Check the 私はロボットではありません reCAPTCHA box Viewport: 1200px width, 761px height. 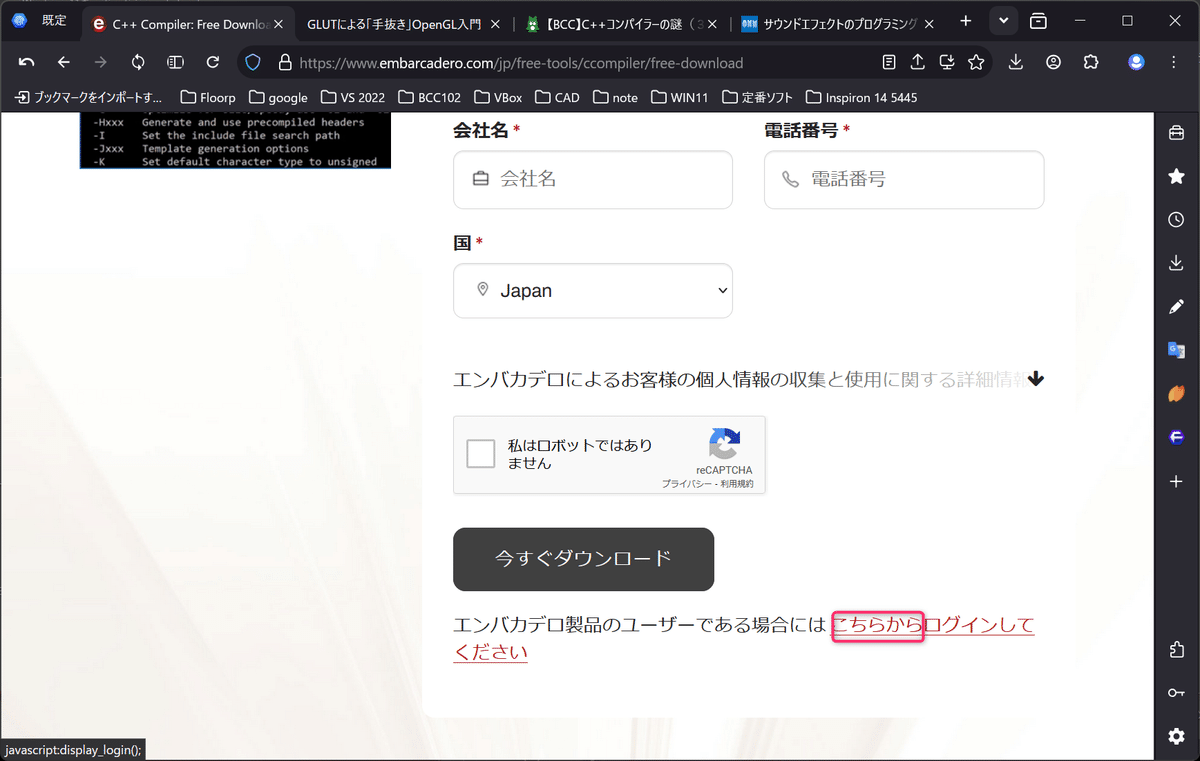pyautogui.click(x=481, y=454)
